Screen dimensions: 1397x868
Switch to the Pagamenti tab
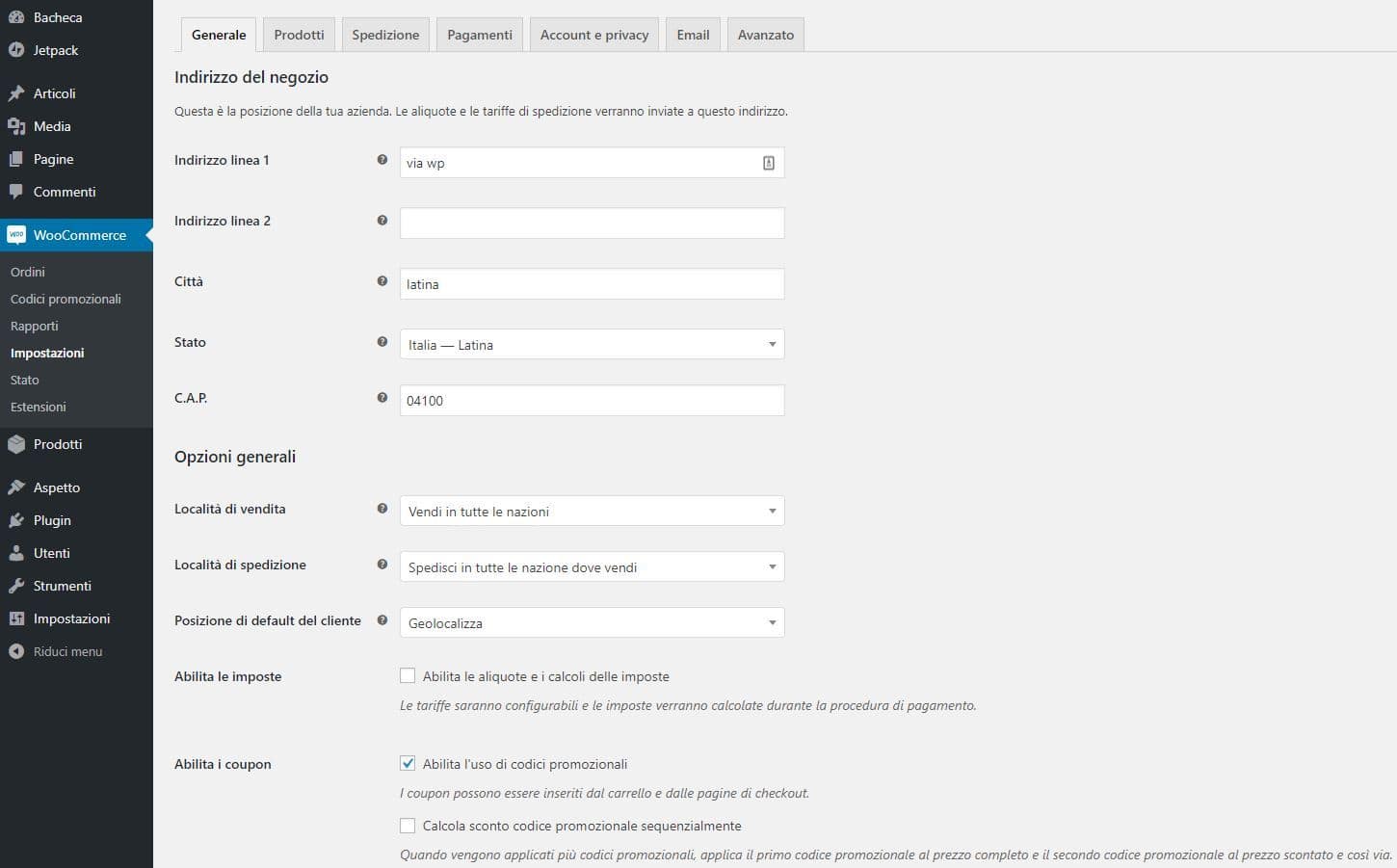480,35
